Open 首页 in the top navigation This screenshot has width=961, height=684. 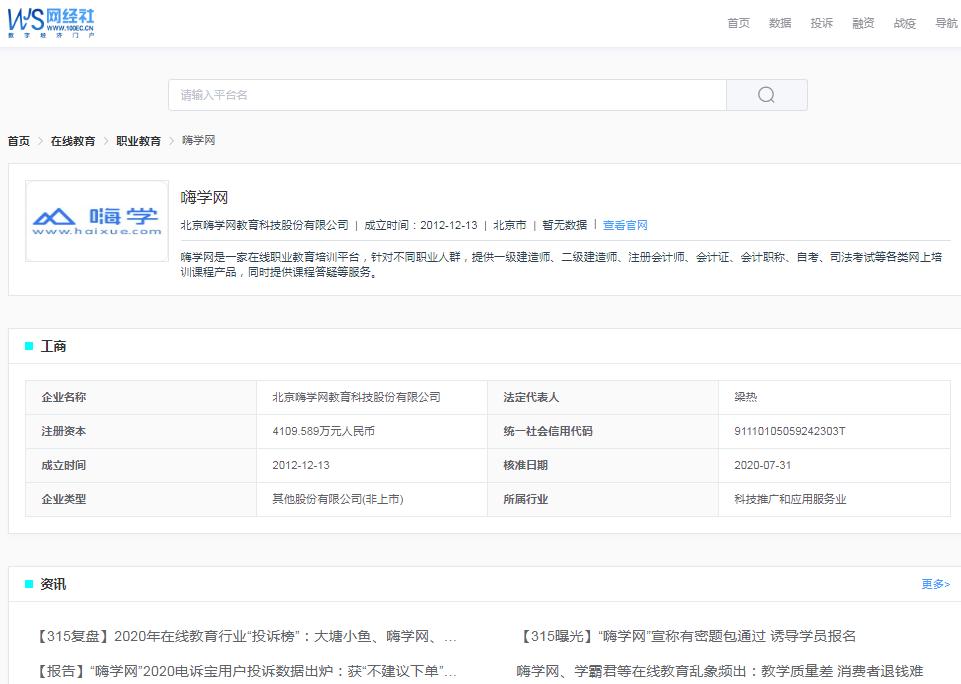pos(737,23)
